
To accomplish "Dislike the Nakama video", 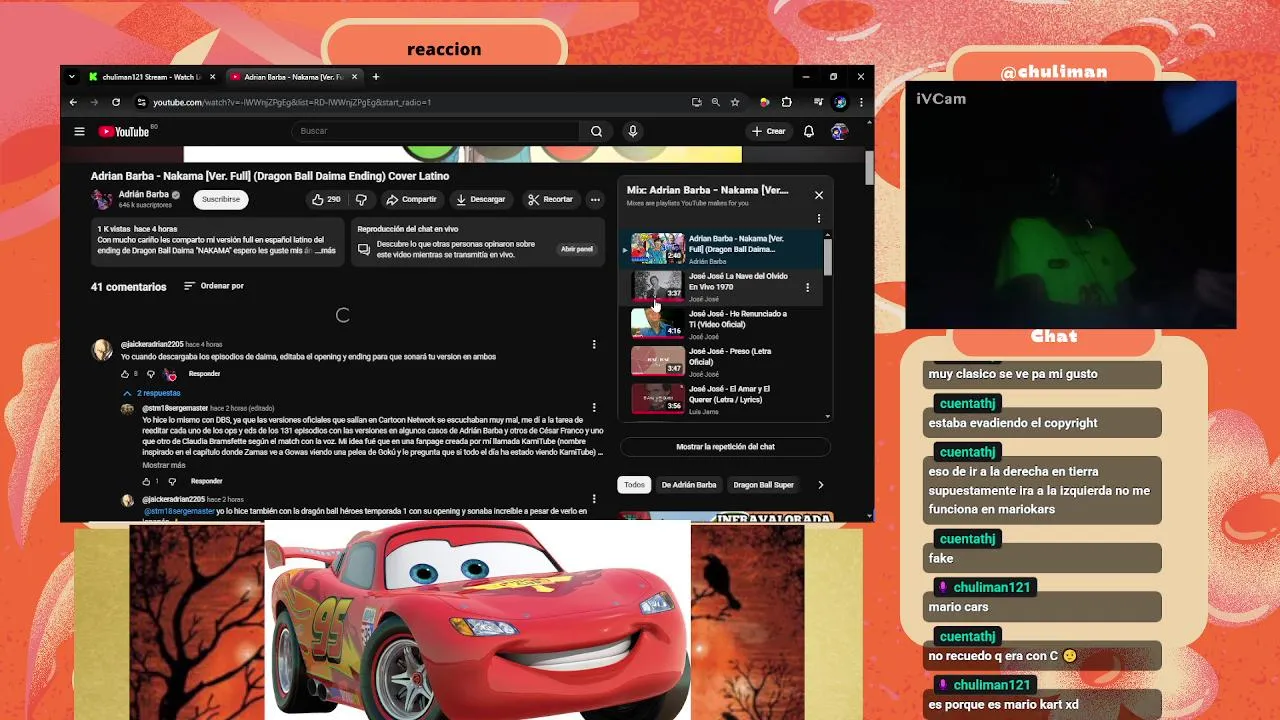I will [x=361, y=199].
